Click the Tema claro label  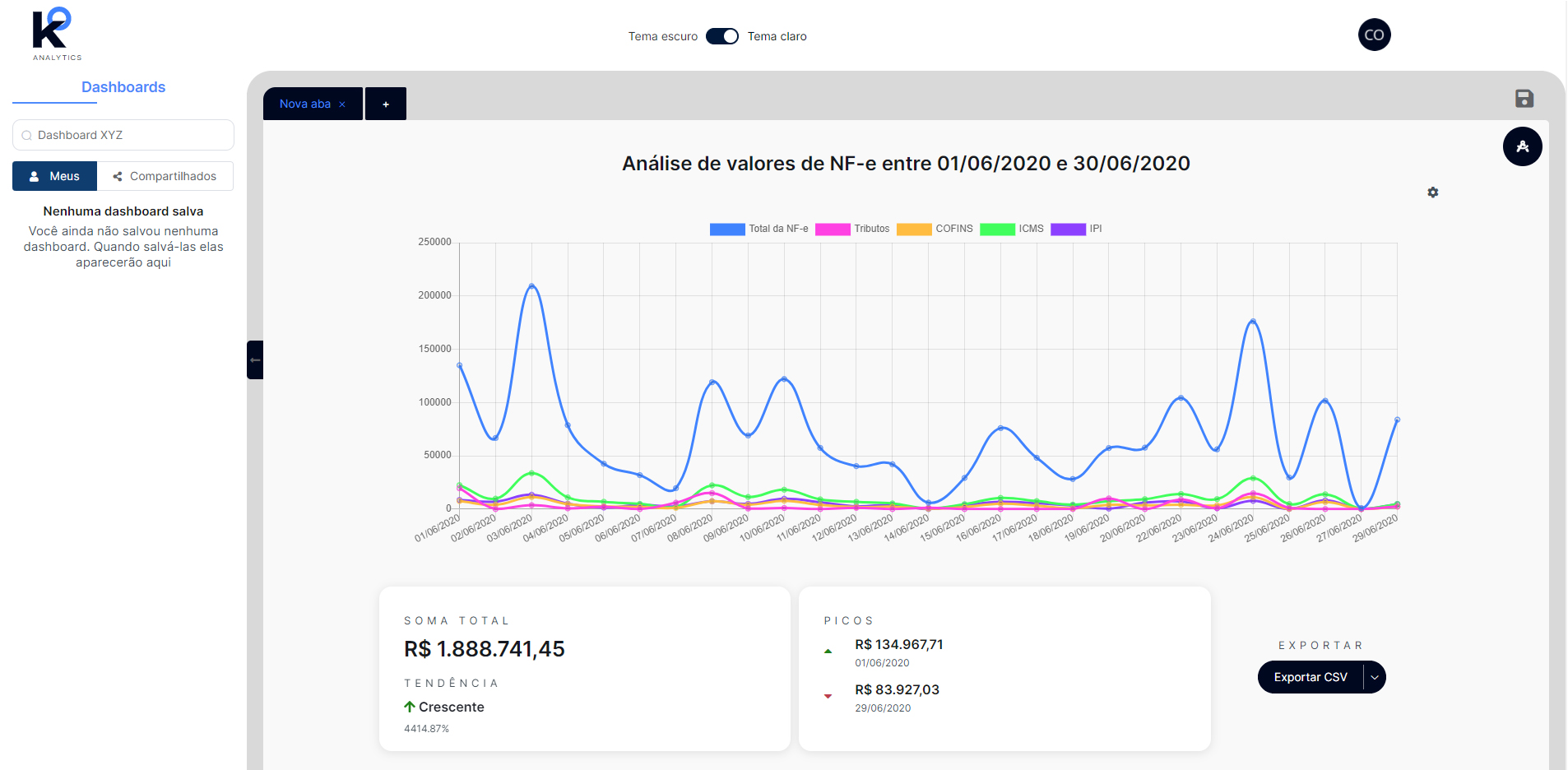(x=777, y=36)
